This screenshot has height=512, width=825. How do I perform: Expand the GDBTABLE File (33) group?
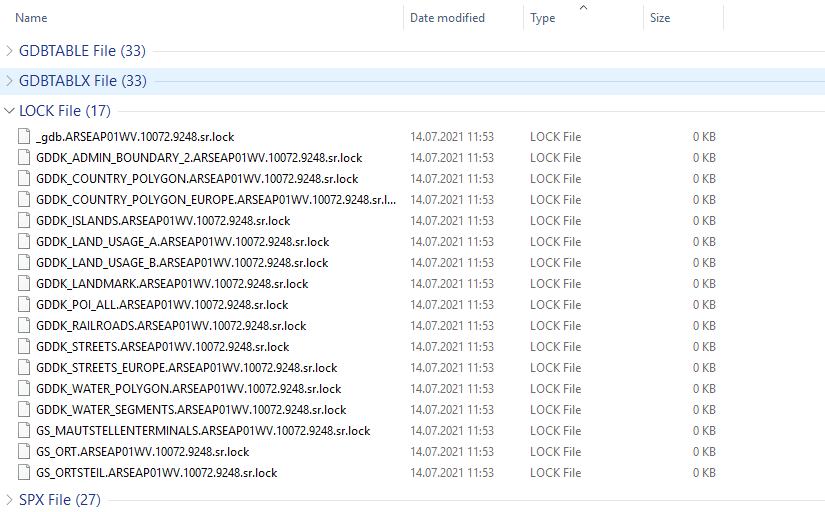(x=9, y=51)
